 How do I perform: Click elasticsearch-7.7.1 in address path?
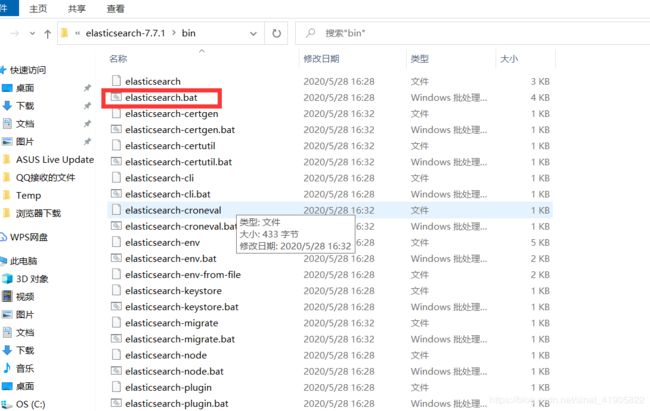[x=125, y=33]
